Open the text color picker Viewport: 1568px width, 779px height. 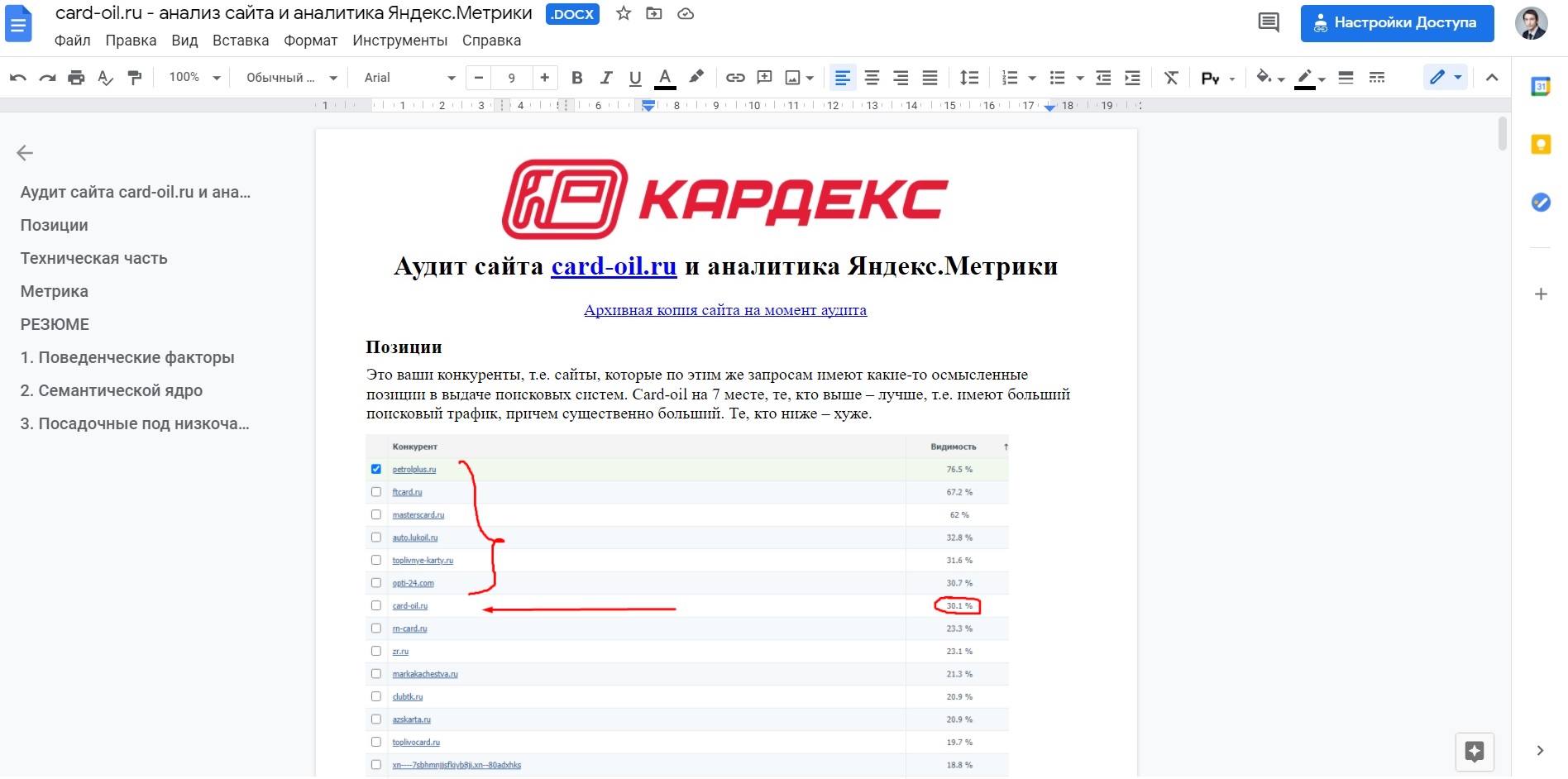(x=665, y=77)
